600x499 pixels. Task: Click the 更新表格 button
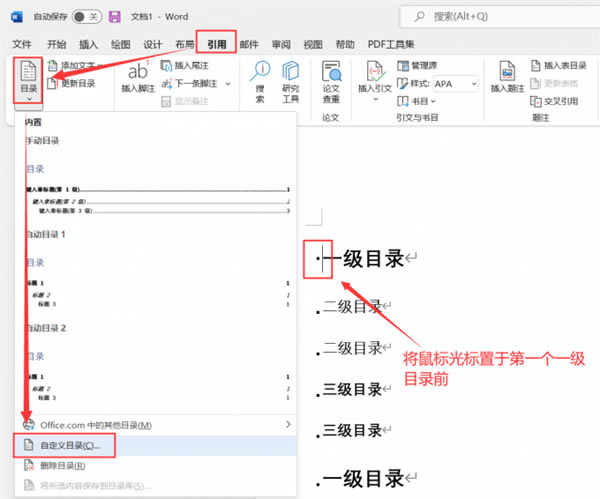coord(554,83)
